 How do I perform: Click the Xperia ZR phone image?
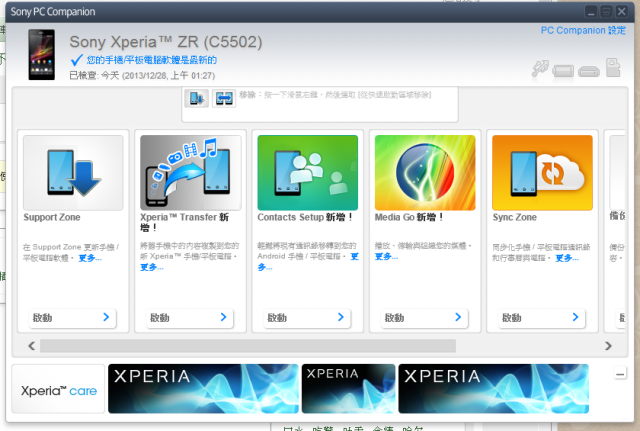[x=41, y=54]
